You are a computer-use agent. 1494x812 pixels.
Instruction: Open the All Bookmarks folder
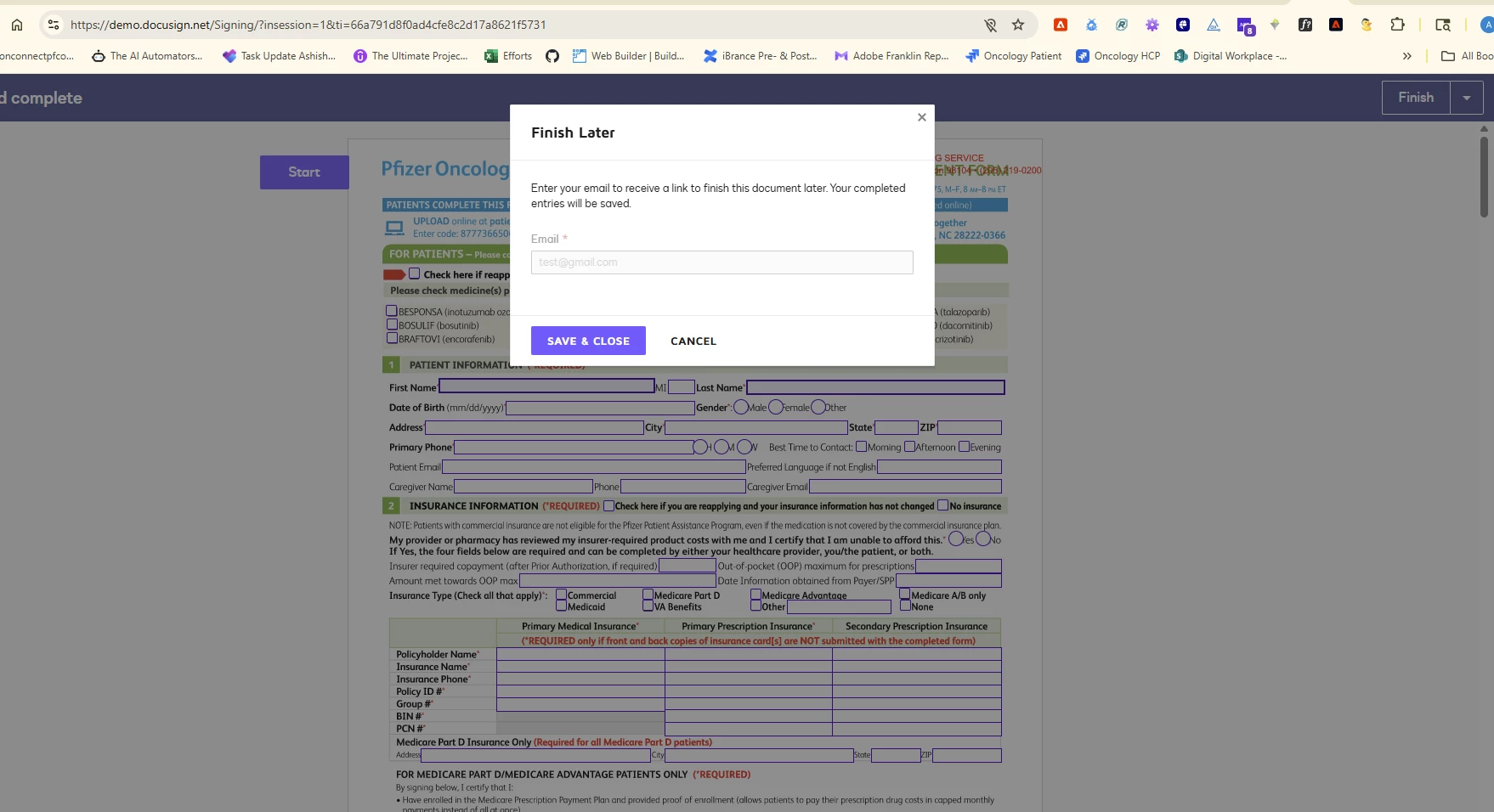pos(1467,56)
